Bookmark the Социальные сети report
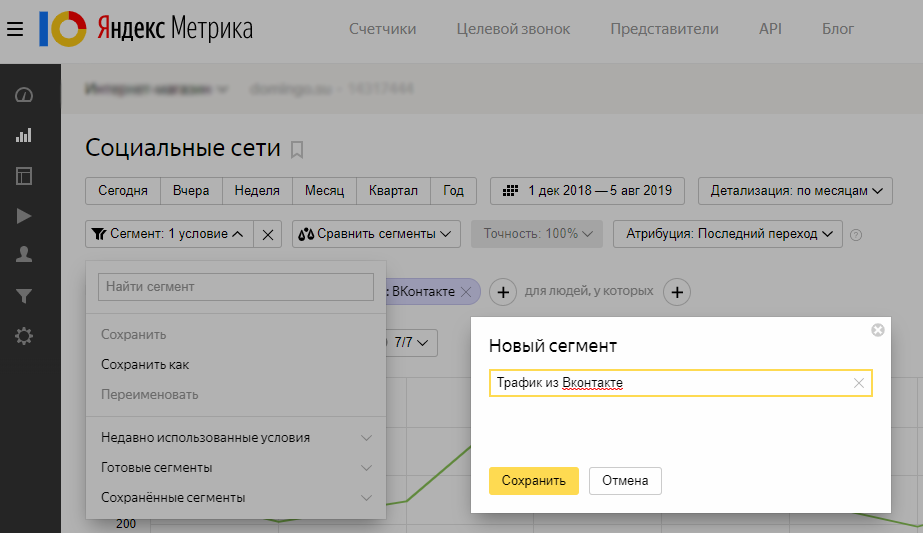923x533 pixels. [x=297, y=150]
